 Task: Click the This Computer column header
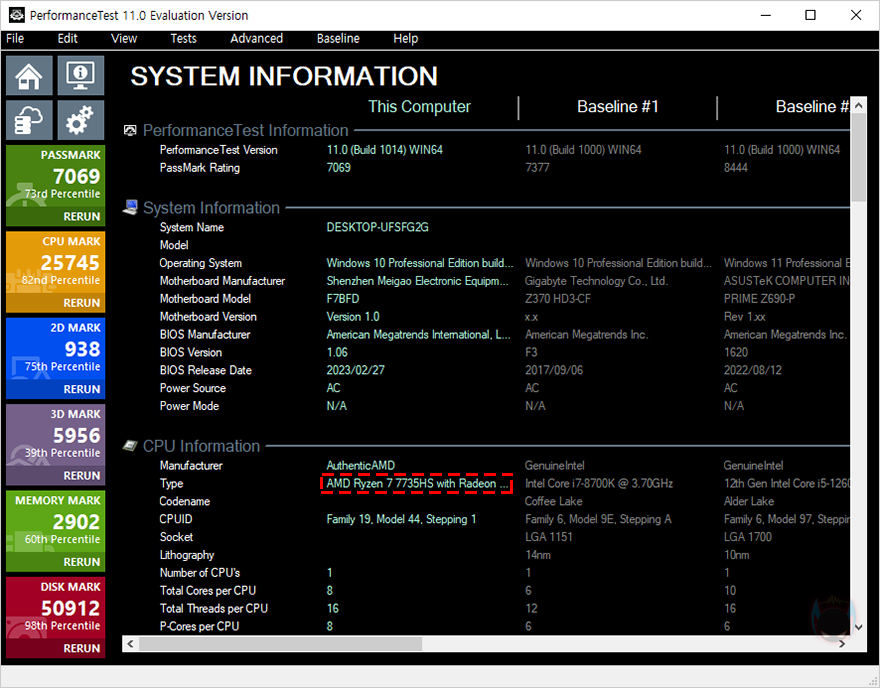tap(419, 107)
